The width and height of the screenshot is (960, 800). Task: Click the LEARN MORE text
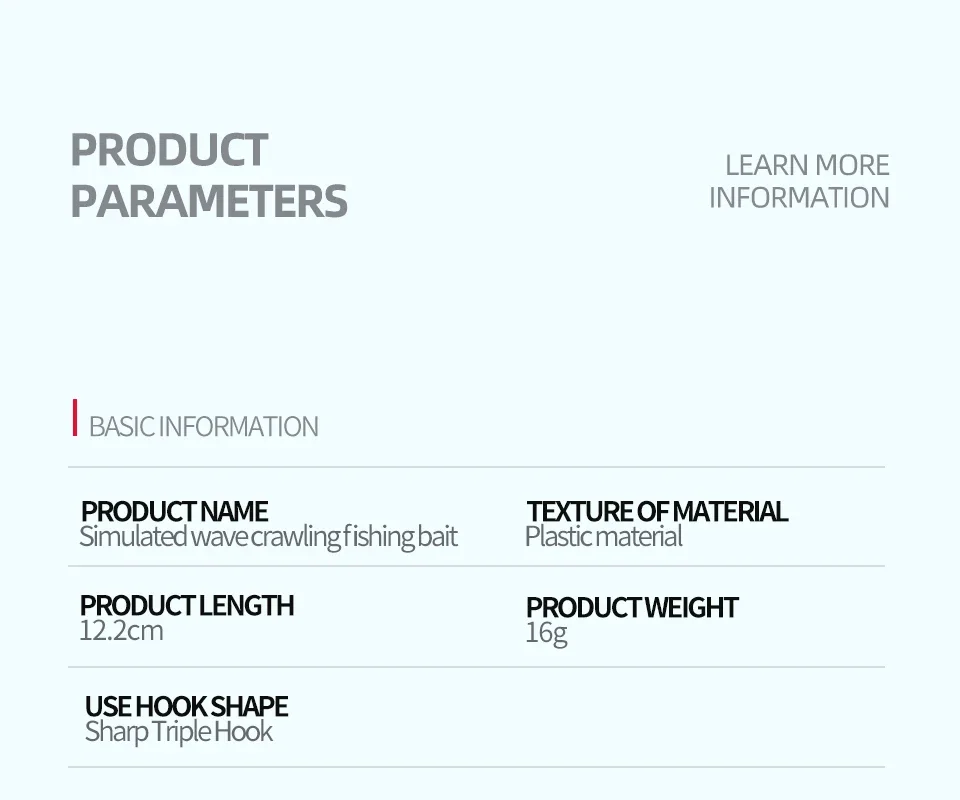tap(806, 165)
